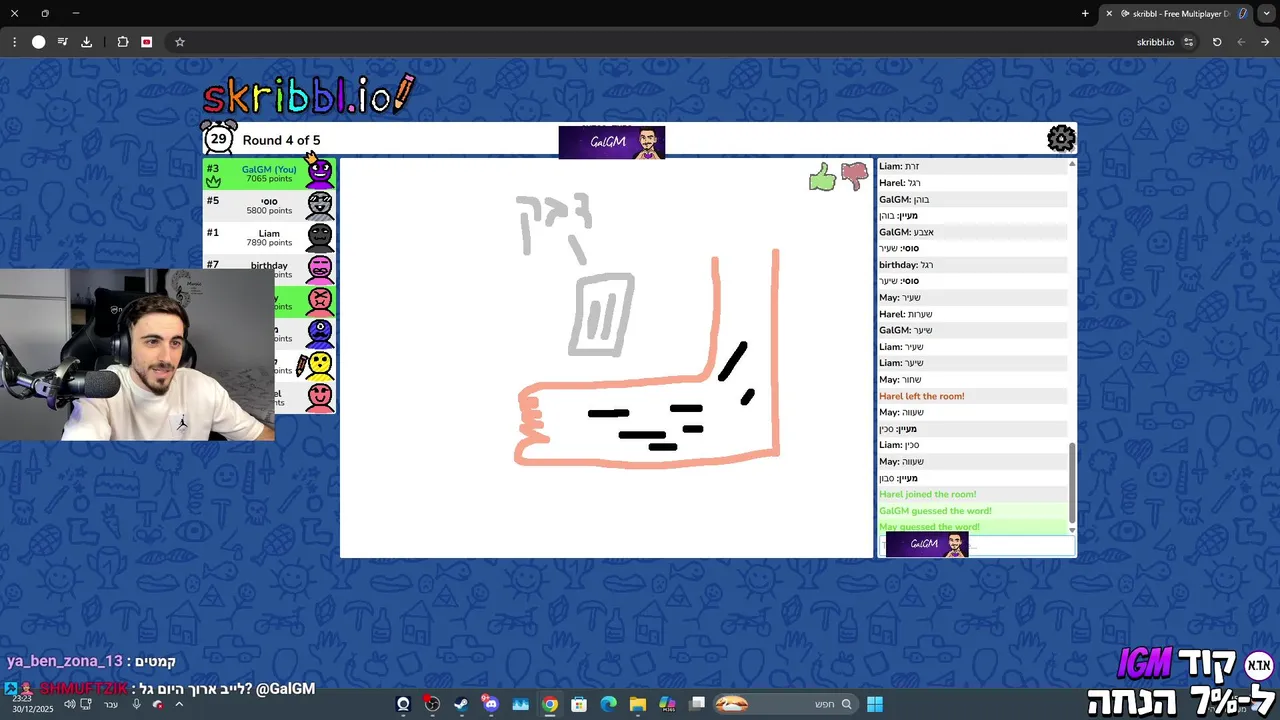This screenshot has height=720, width=1280.
Task: Click the skribbl.io logo
Action: tap(308, 95)
